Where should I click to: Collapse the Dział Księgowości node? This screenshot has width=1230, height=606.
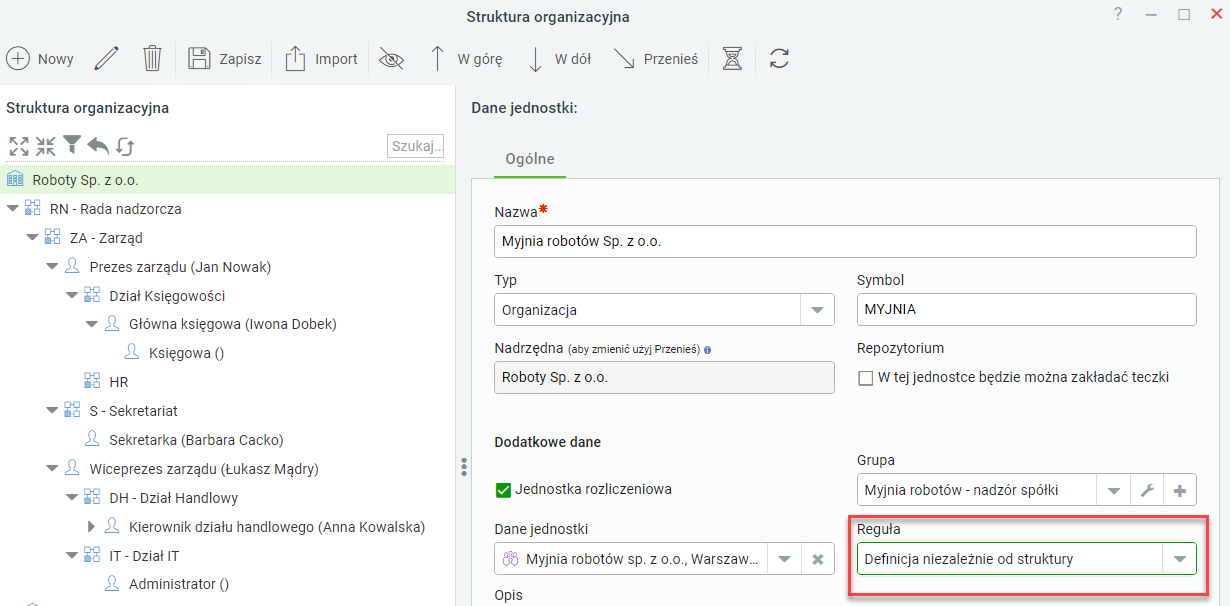(72, 296)
